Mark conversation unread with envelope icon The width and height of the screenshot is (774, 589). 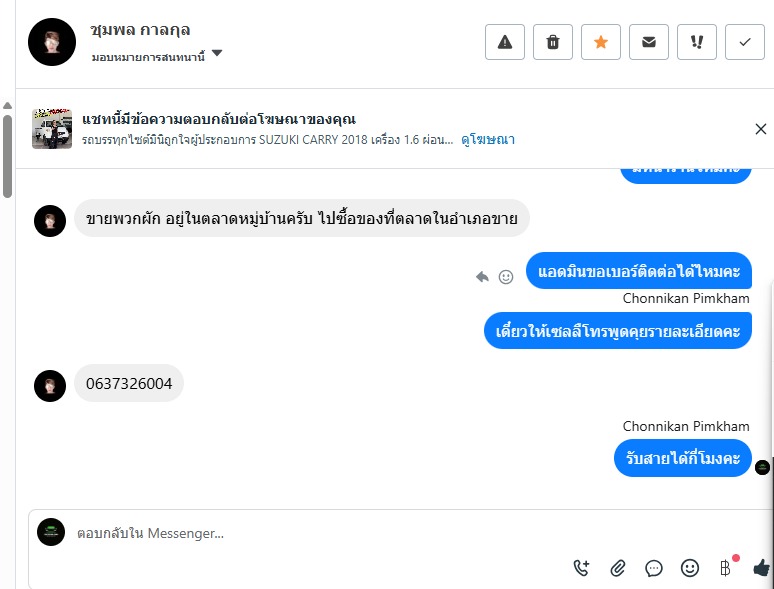point(649,42)
